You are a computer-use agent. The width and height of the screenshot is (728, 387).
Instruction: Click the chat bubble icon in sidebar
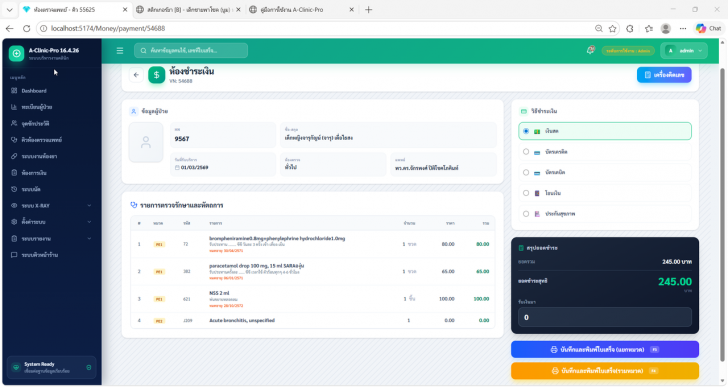tap(14, 255)
